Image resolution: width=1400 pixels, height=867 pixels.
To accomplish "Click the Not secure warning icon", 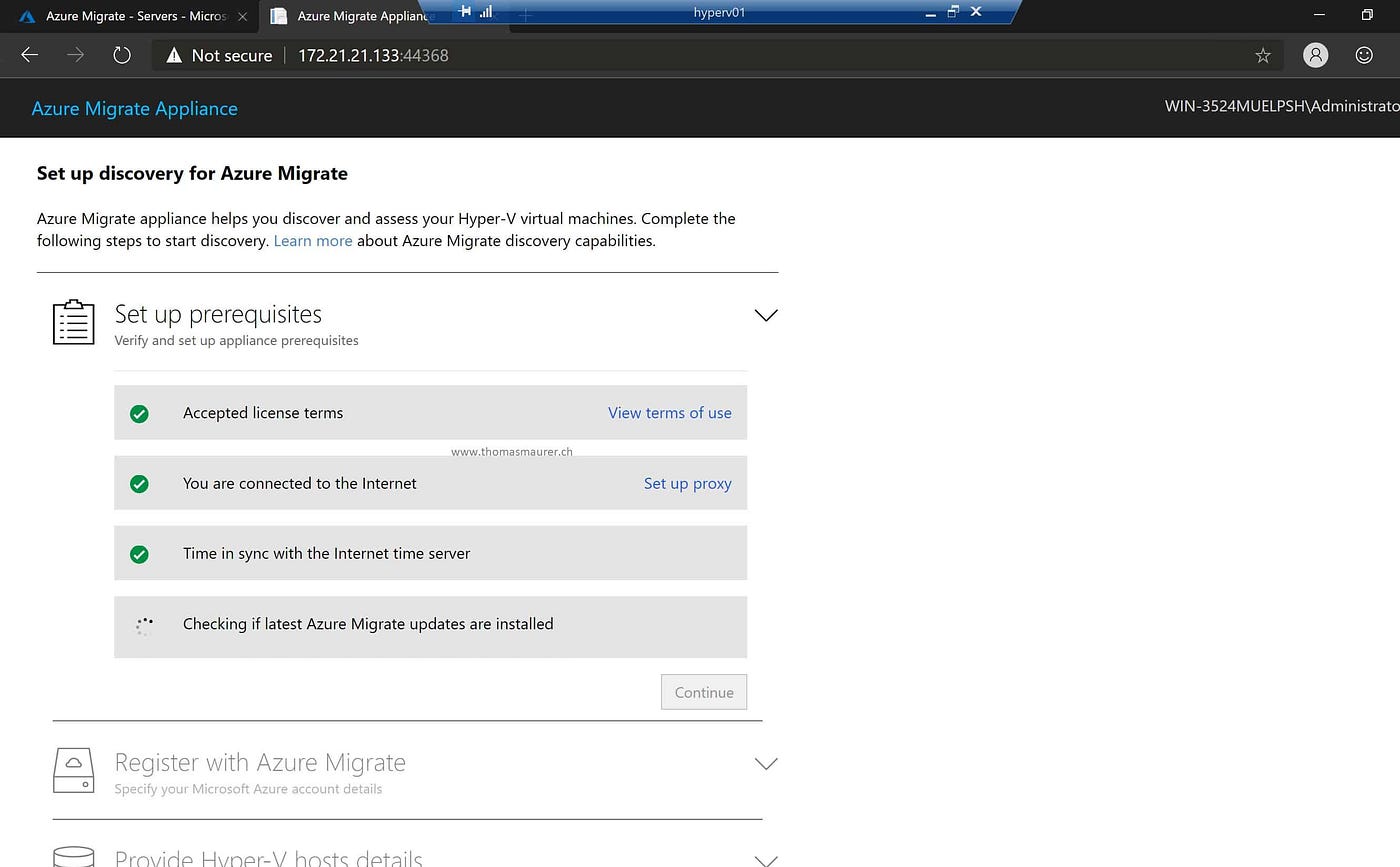I will (174, 55).
